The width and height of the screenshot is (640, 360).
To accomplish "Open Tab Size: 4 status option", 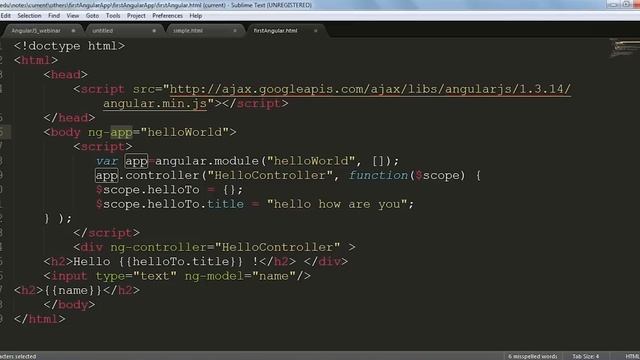I will point(585,356).
